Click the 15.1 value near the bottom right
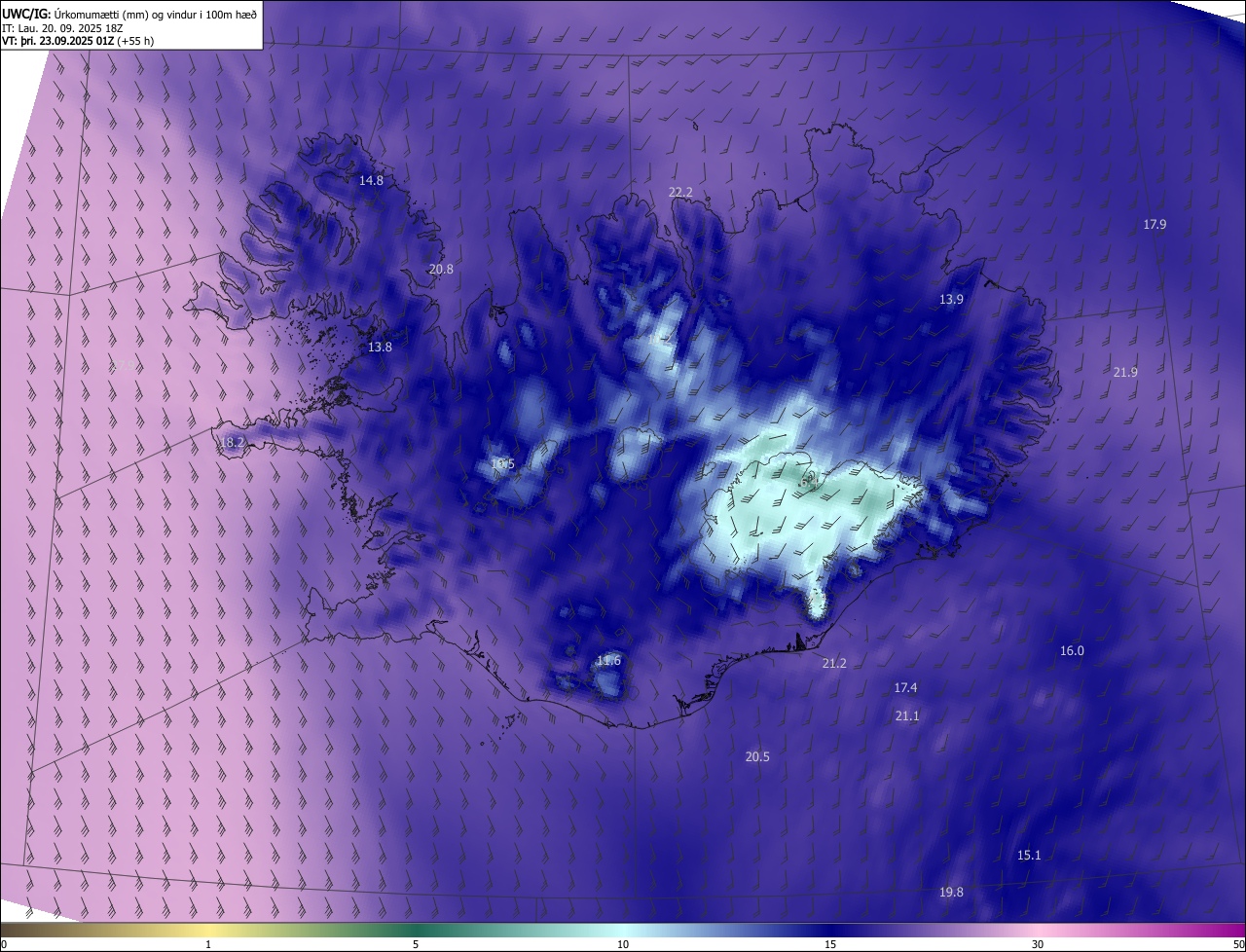This screenshot has width=1246, height=952. point(1029,855)
